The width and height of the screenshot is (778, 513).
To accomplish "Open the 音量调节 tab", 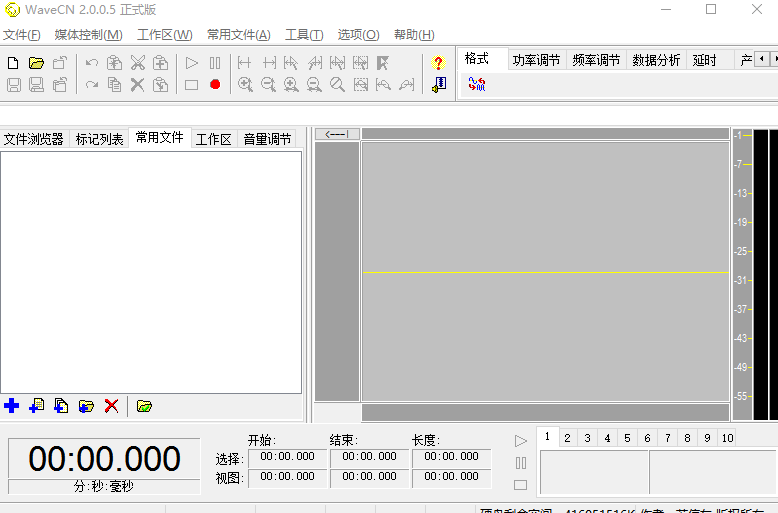I will click(267, 139).
